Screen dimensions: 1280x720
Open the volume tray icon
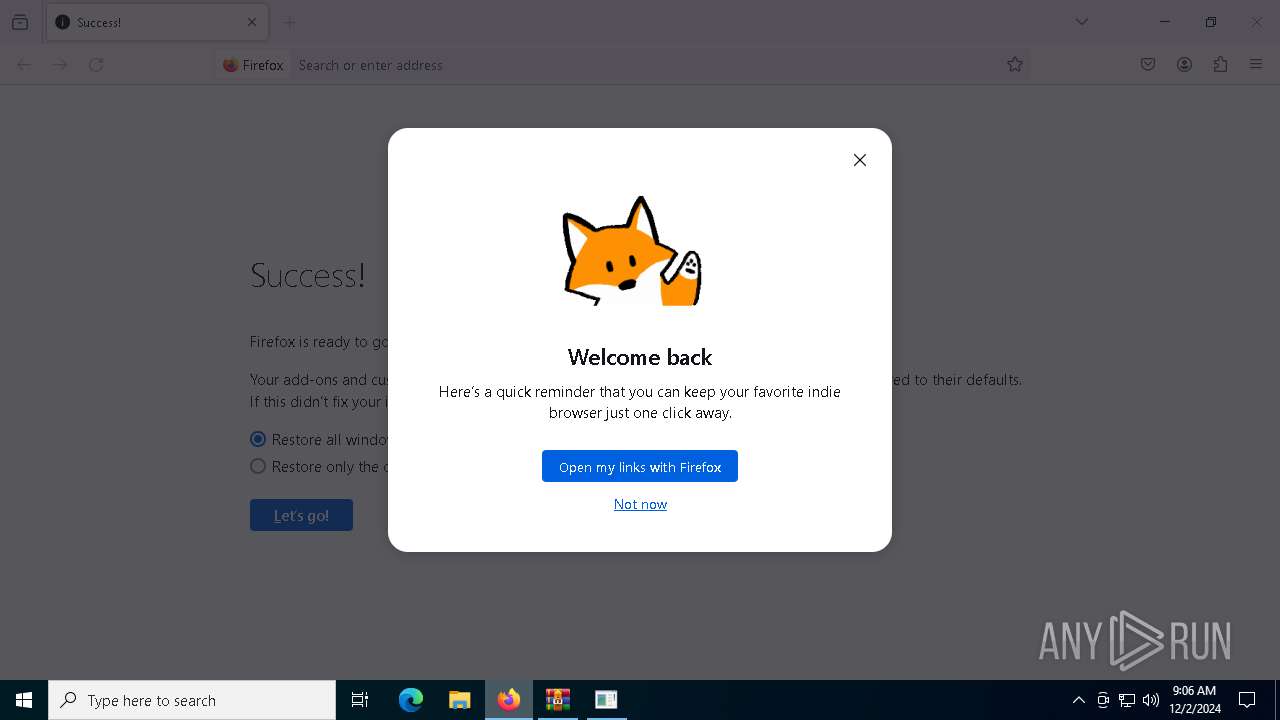1151,700
